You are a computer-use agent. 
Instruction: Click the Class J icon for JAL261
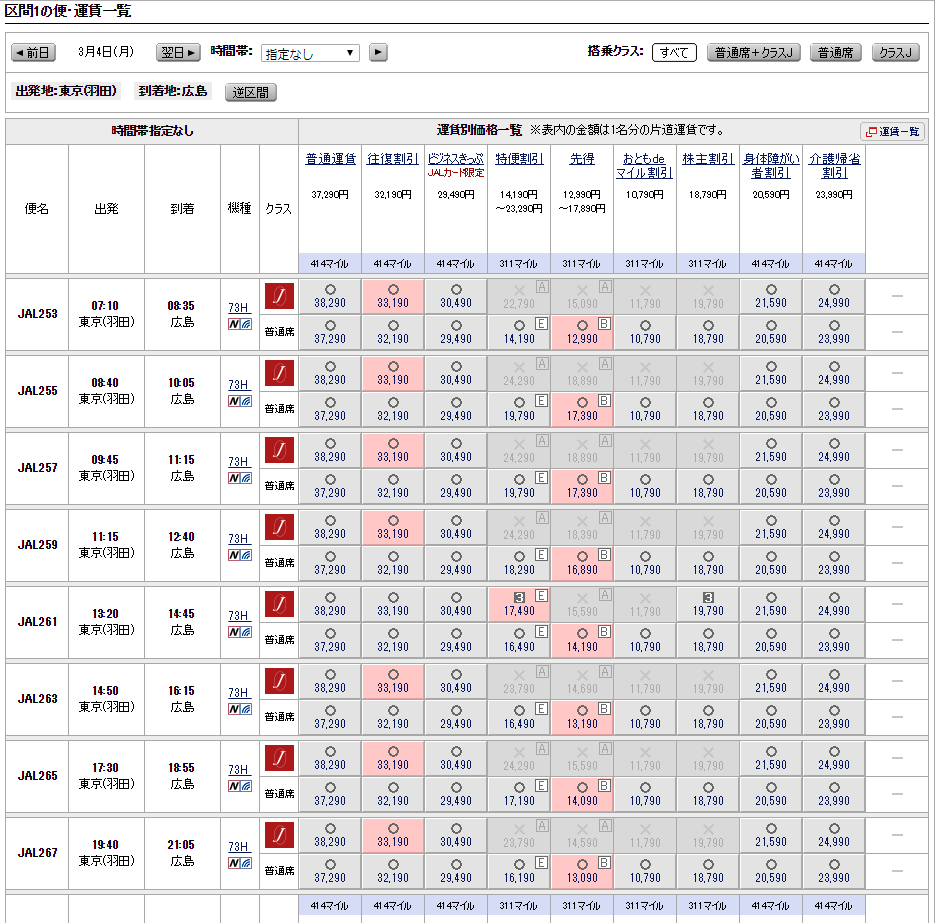tap(279, 604)
